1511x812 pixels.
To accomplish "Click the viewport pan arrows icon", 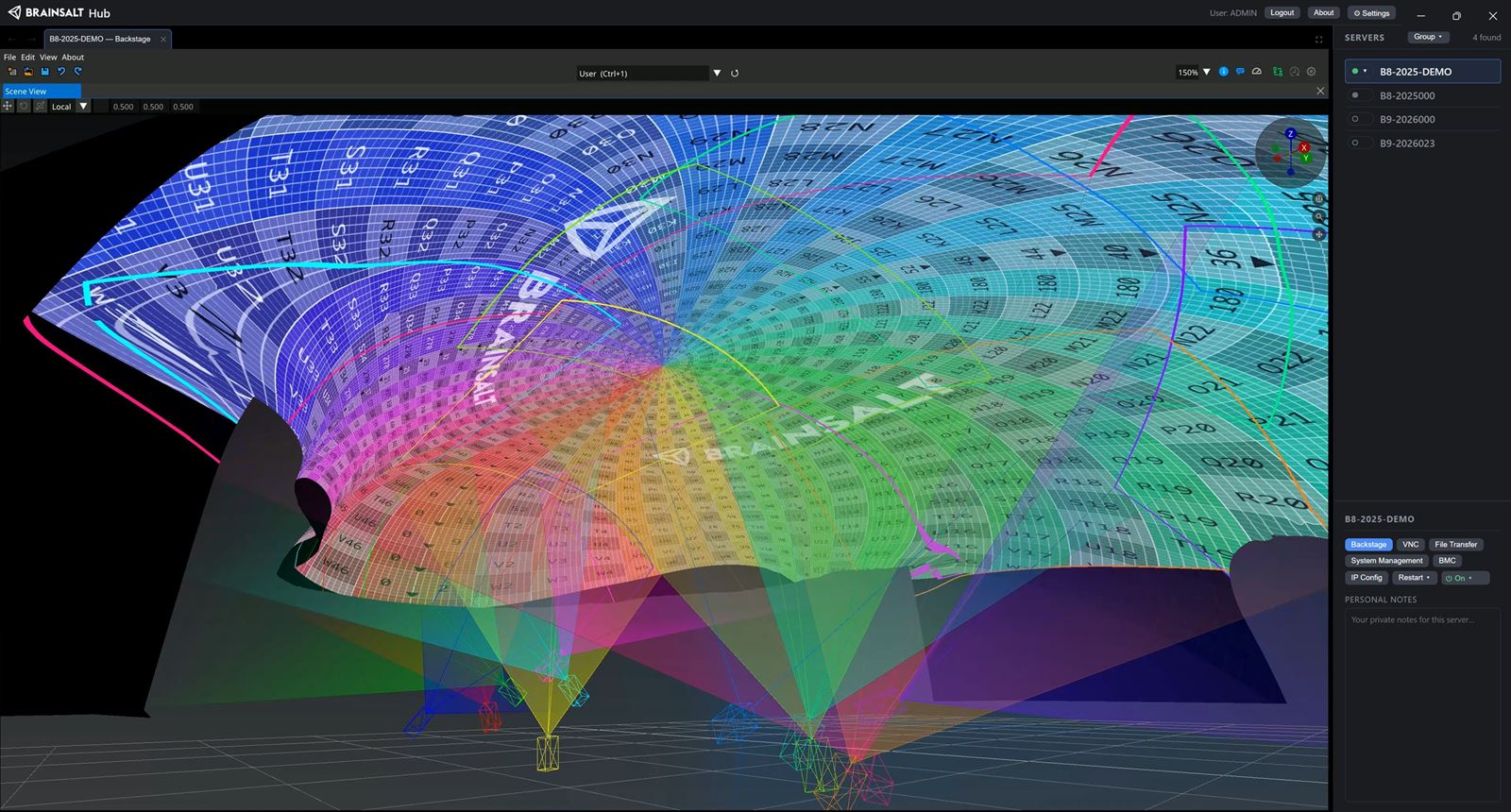I will 1319,233.
